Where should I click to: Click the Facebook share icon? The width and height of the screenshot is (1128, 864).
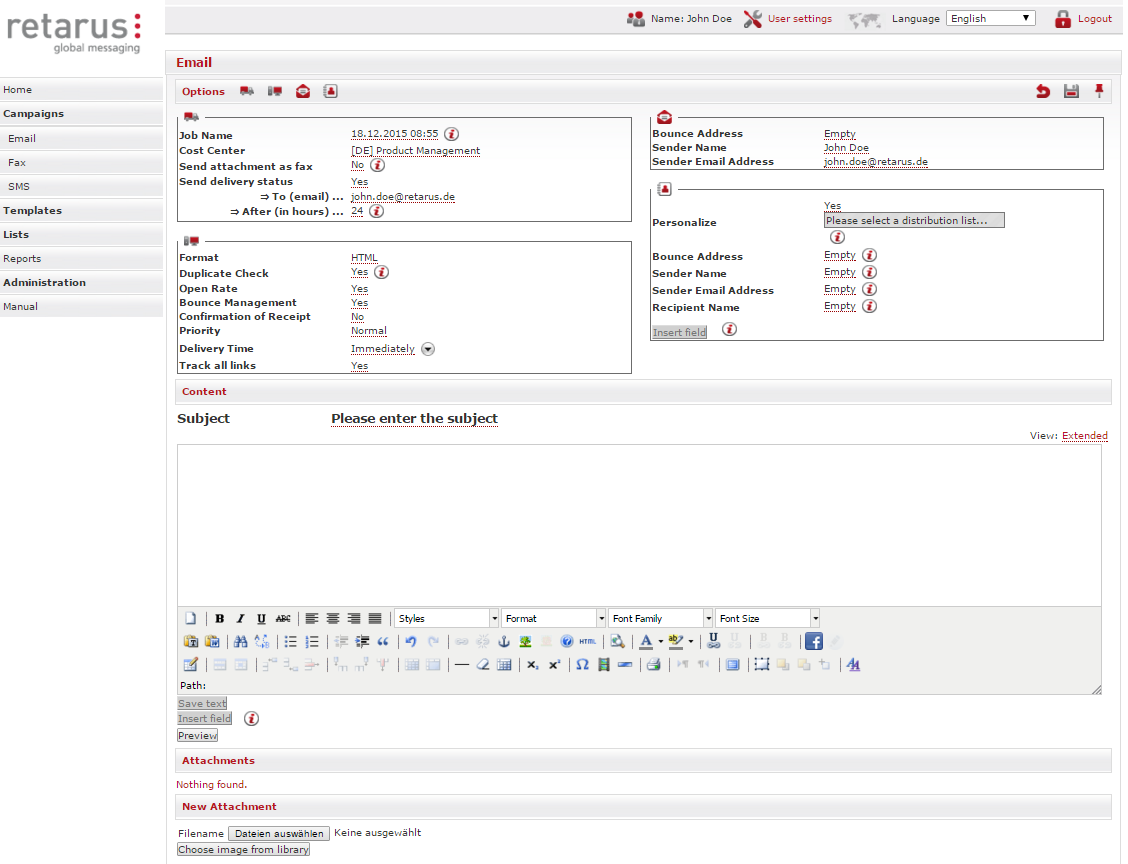point(814,642)
